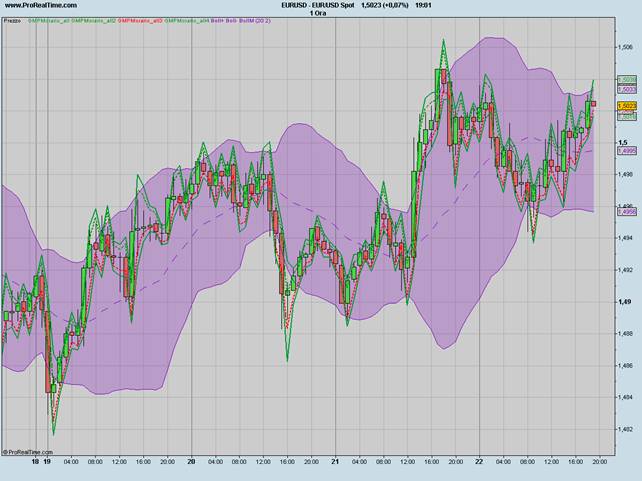Viewport: 642px width, 481px height.
Task: Click the '19:01' time in header
Action: click(423, 5)
